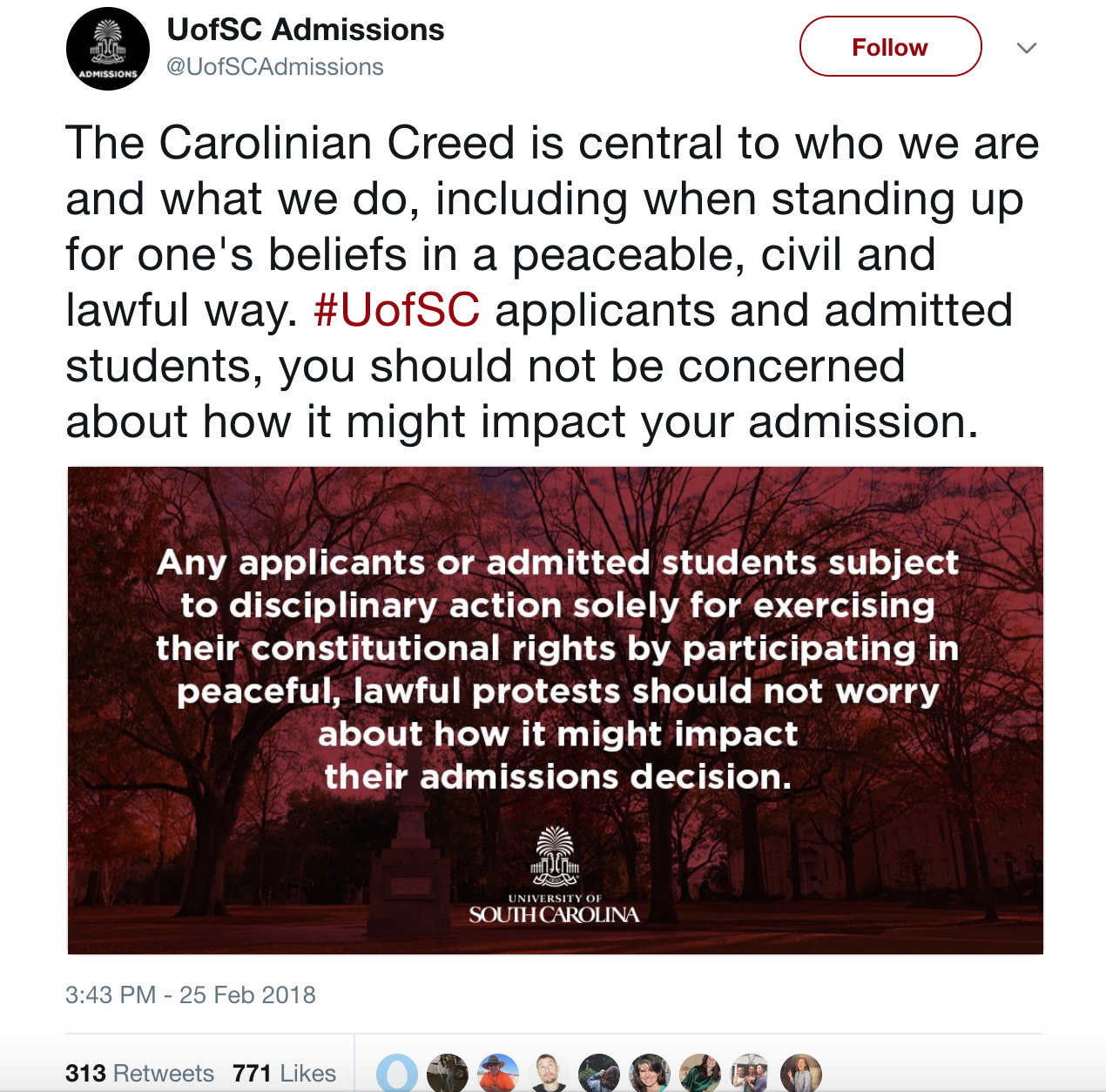
Task: Click the smiling dark-haired woman liker avatar
Action: 650,1073
